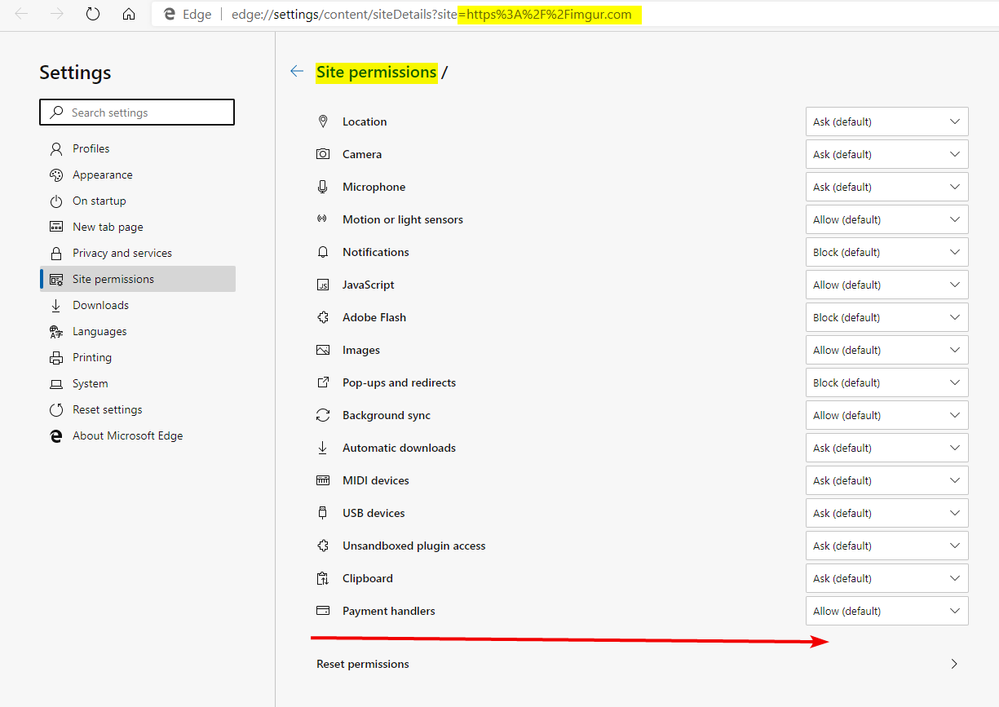Open the Printing settings section

[x=138, y=357]
